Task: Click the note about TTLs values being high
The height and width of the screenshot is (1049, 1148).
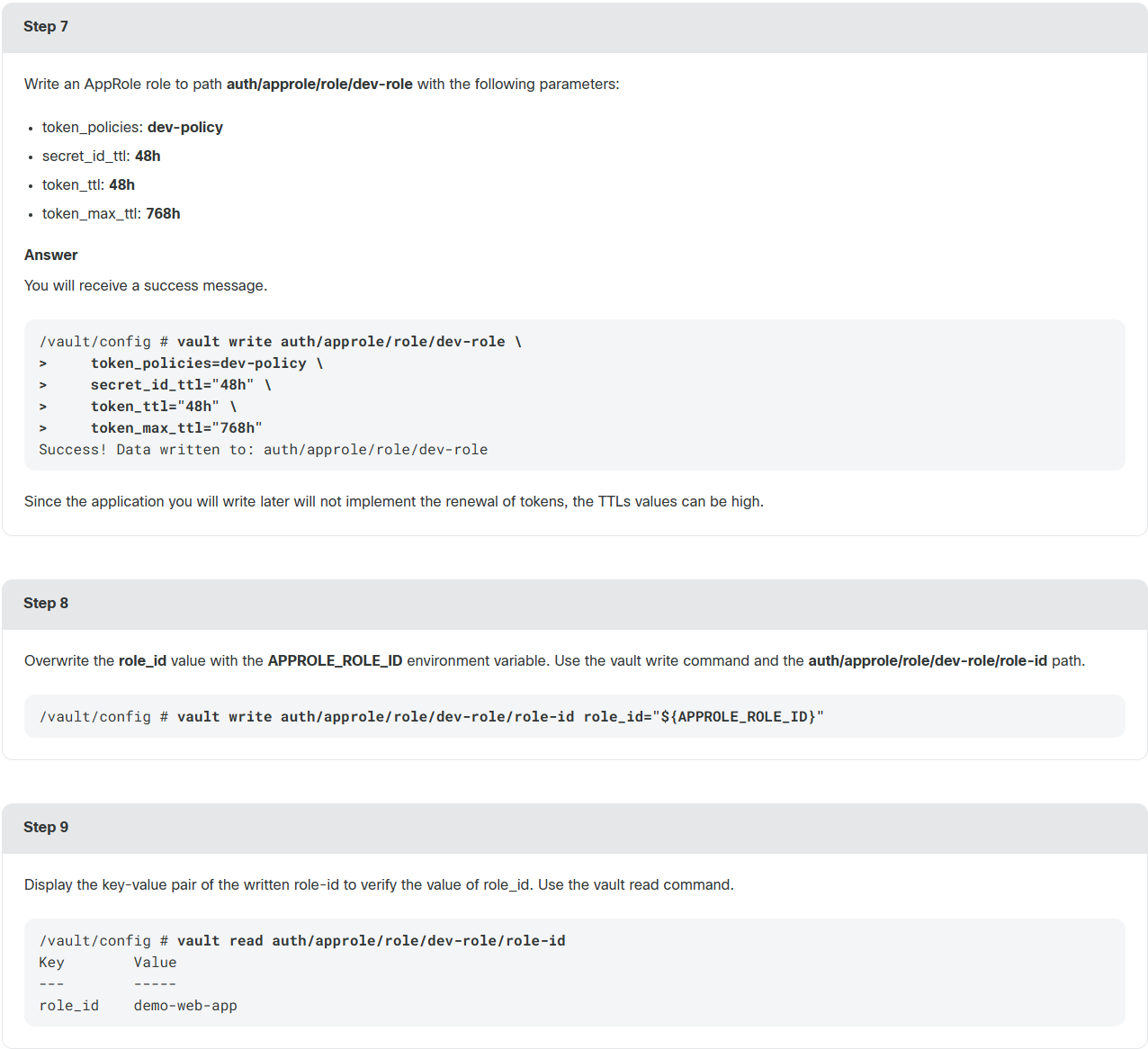Action: [x=394, y=501]
